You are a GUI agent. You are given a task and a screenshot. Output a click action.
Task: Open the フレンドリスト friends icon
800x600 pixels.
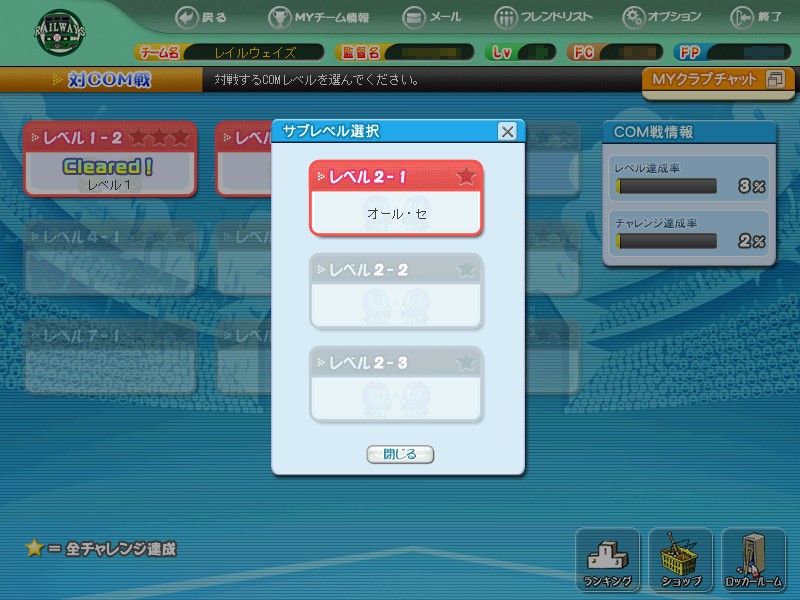coord(507,17)
